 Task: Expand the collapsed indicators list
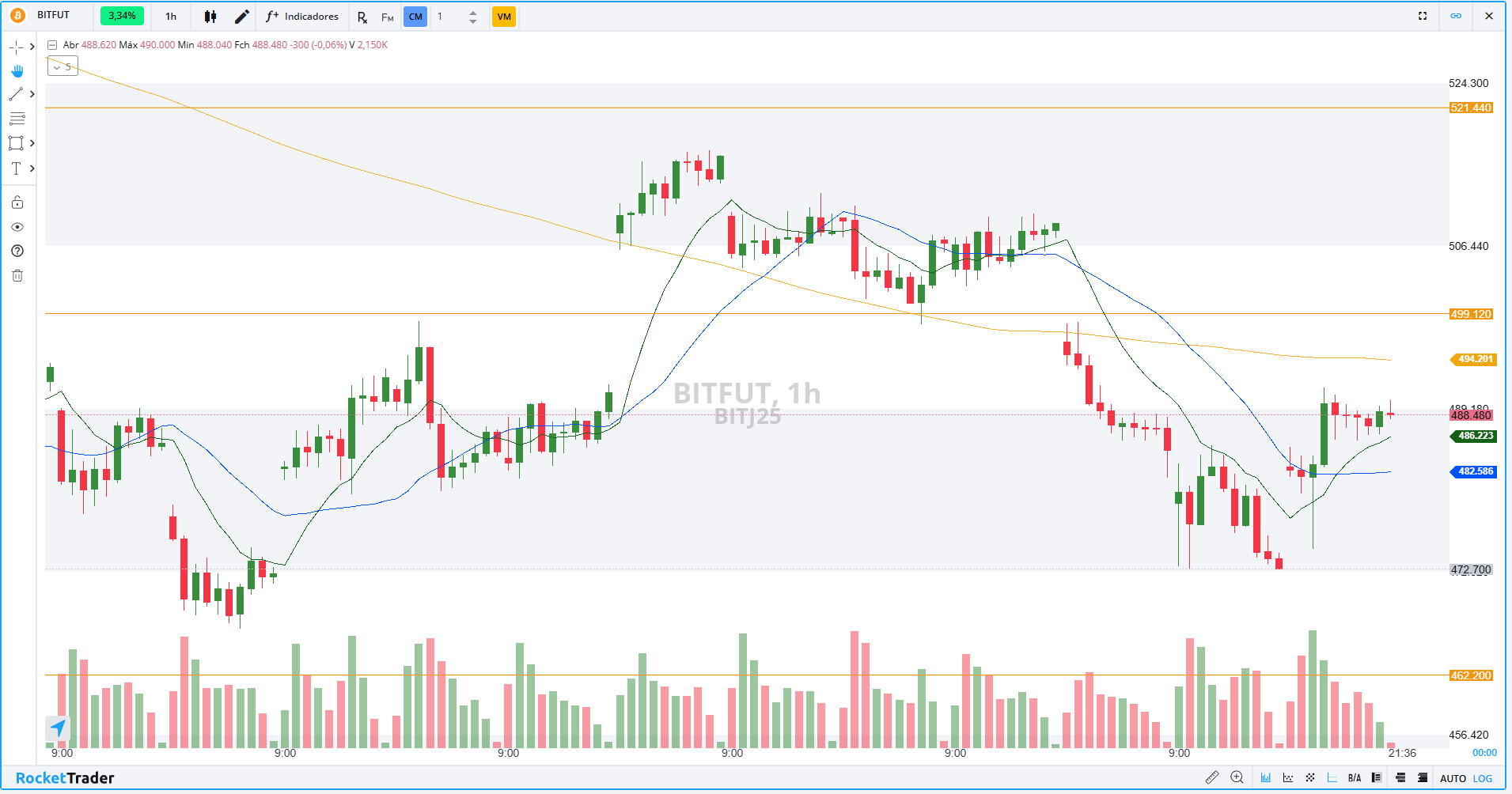[63, 67]
